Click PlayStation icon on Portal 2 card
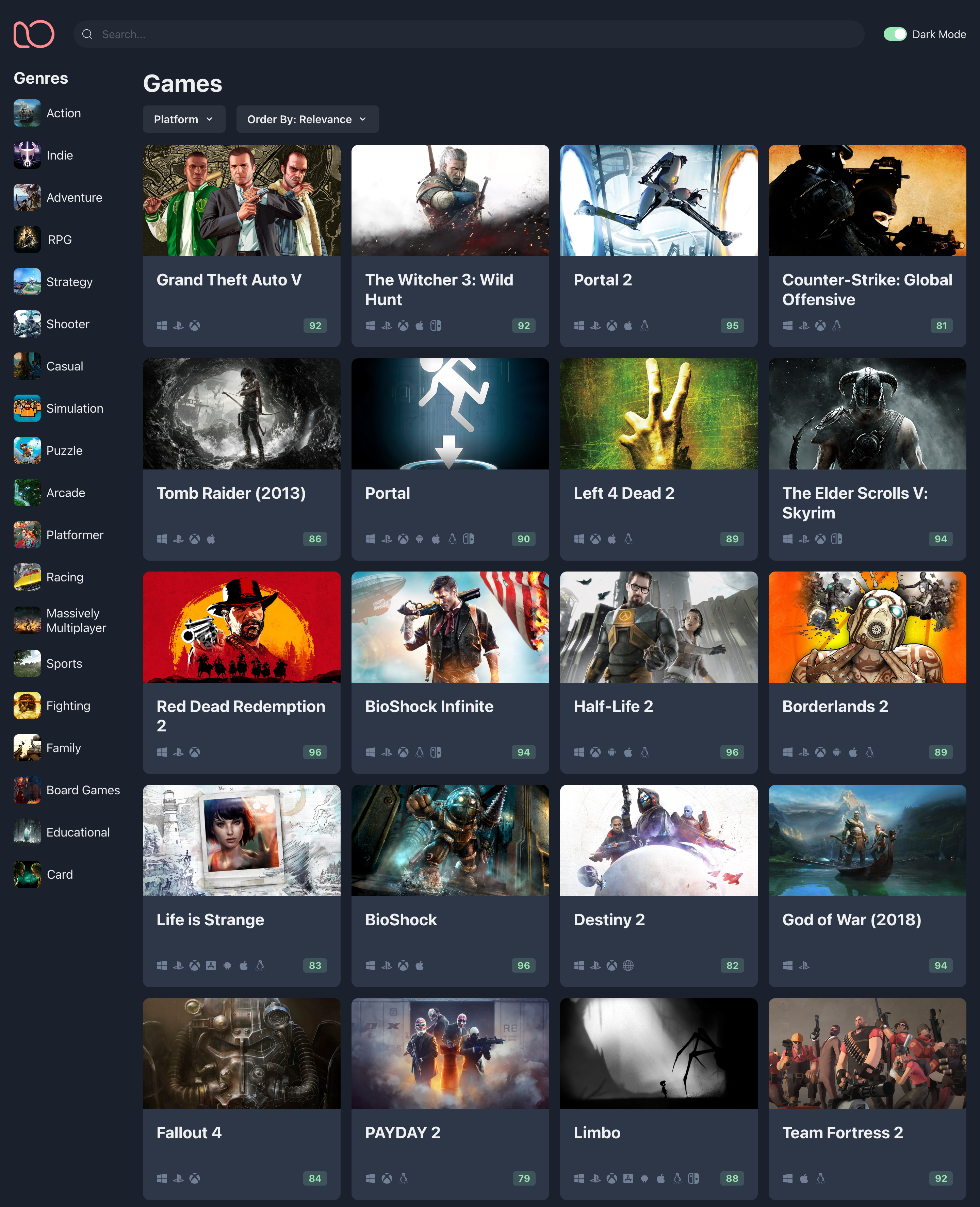Viewport: 980px width, 1207px height. point(595,326)
